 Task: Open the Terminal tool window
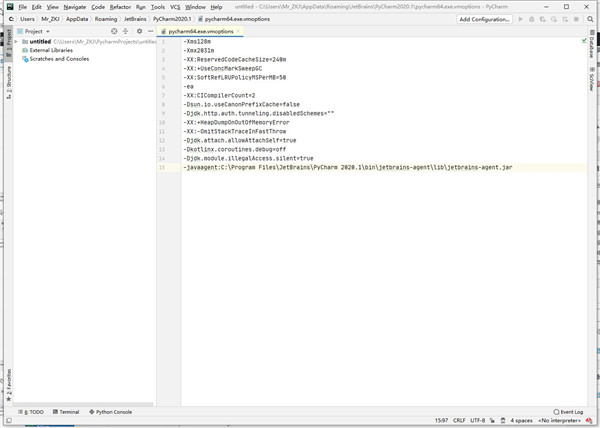66,412
